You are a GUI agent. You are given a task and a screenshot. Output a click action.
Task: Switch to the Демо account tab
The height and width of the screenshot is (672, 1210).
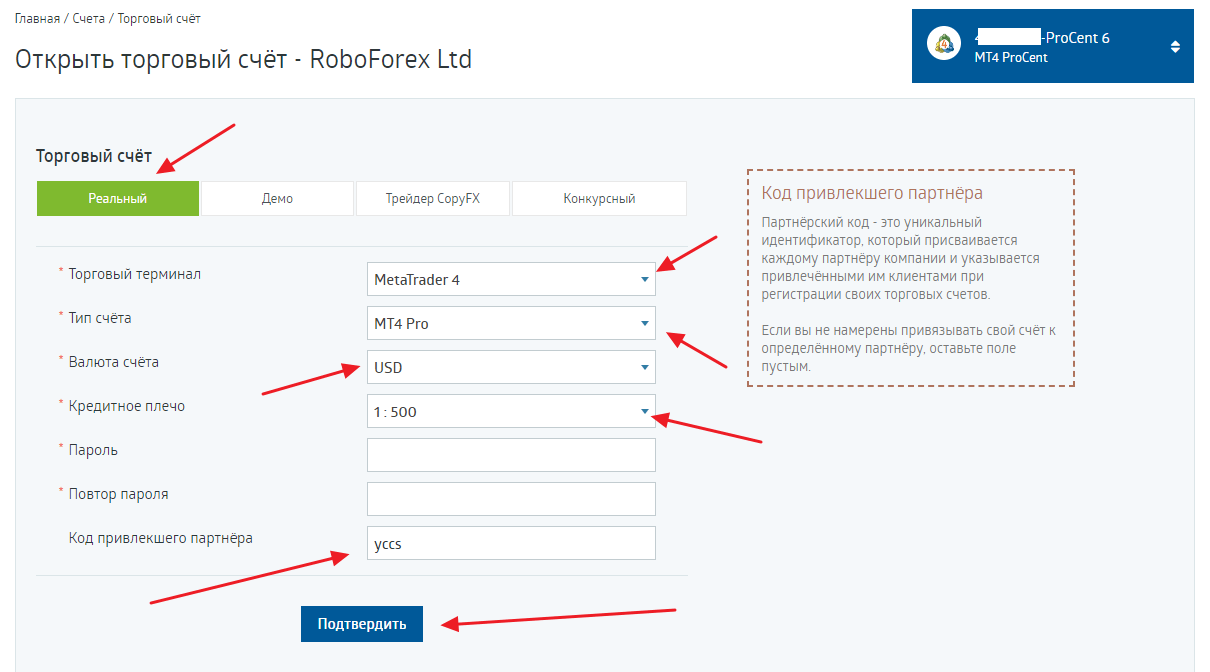pyautogui.click(x=277, y=198)
